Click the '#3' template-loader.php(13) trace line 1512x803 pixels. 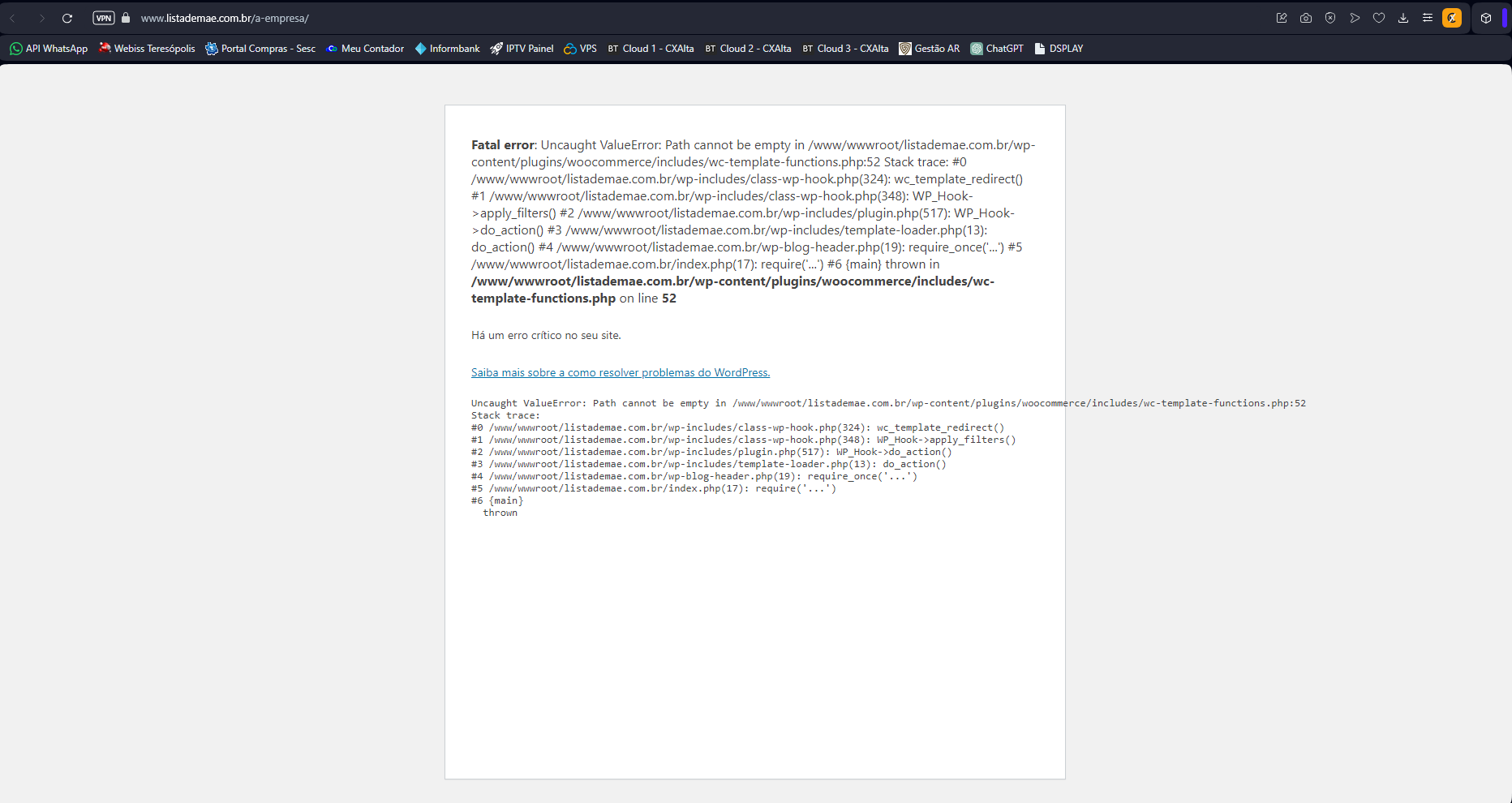click(709, 464)
